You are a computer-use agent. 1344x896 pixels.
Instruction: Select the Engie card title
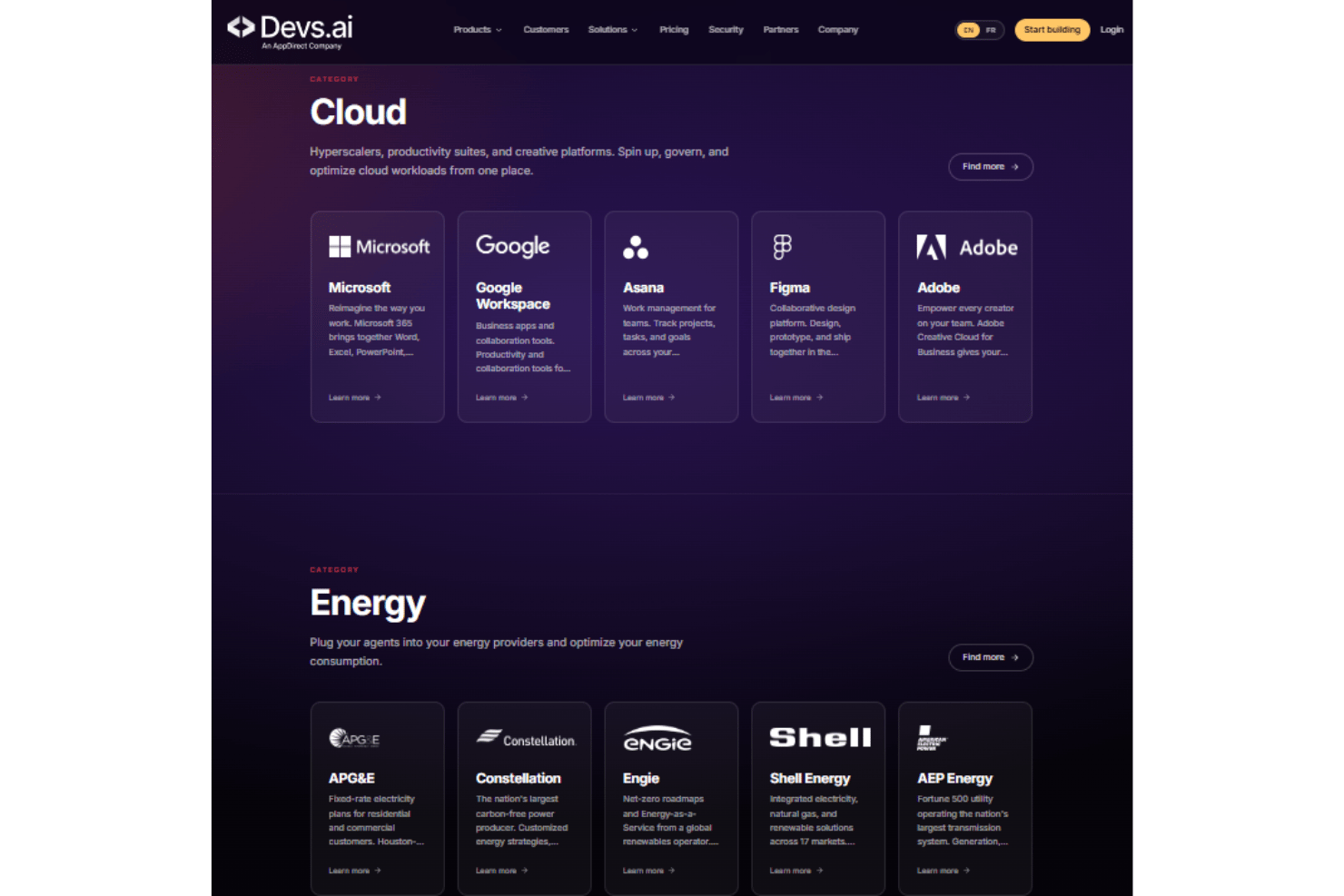coord(641,779)
